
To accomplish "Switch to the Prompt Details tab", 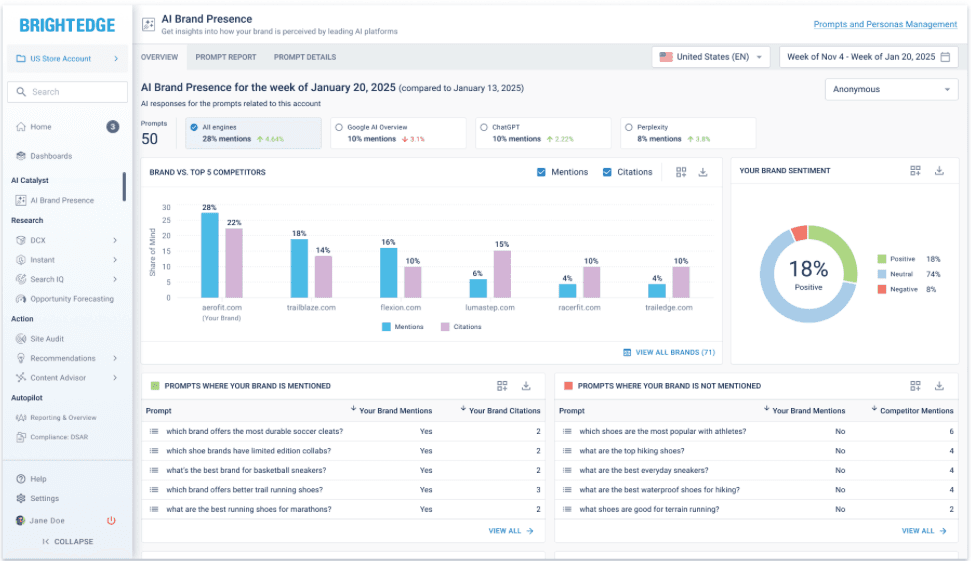I will [305, 57].
